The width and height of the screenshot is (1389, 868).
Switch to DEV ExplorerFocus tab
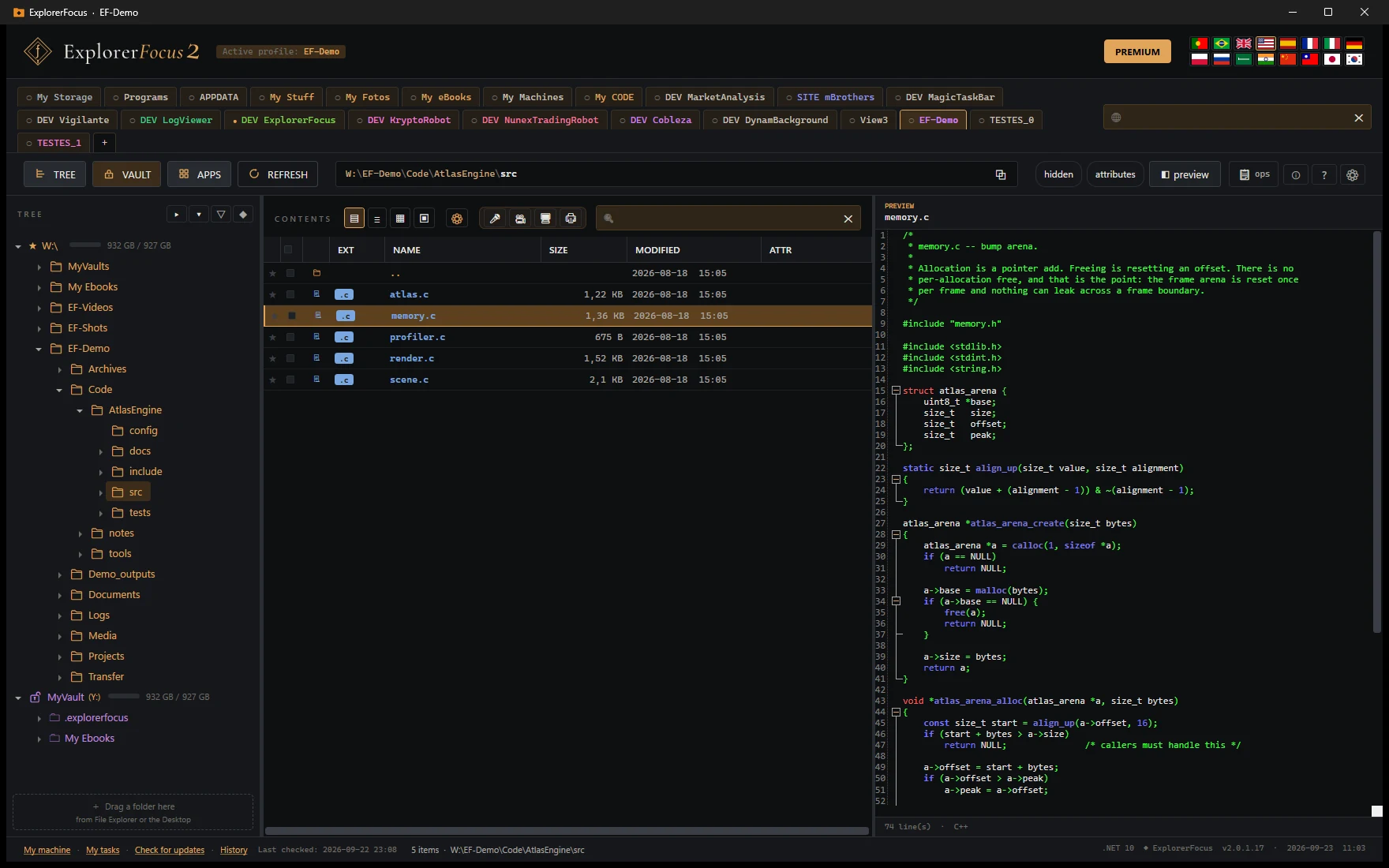tap(284, 120)
